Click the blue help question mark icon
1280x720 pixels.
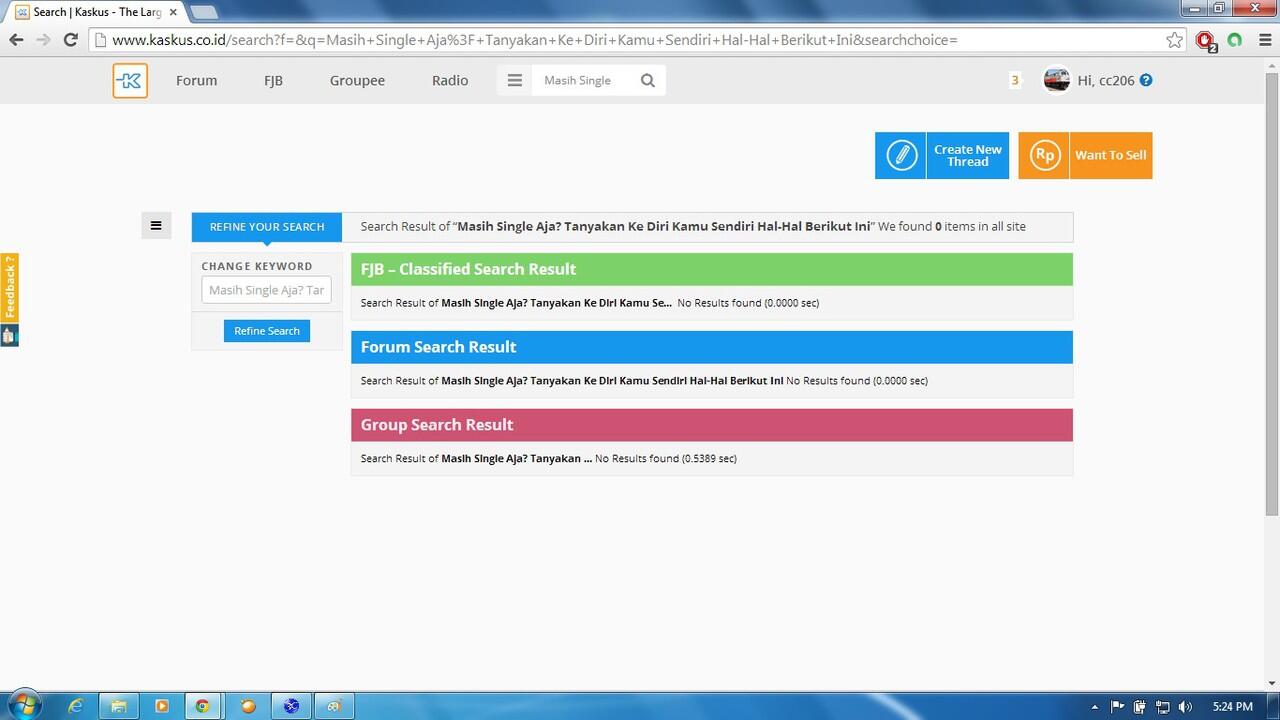pyautogui.click(x=1146, y=80)
